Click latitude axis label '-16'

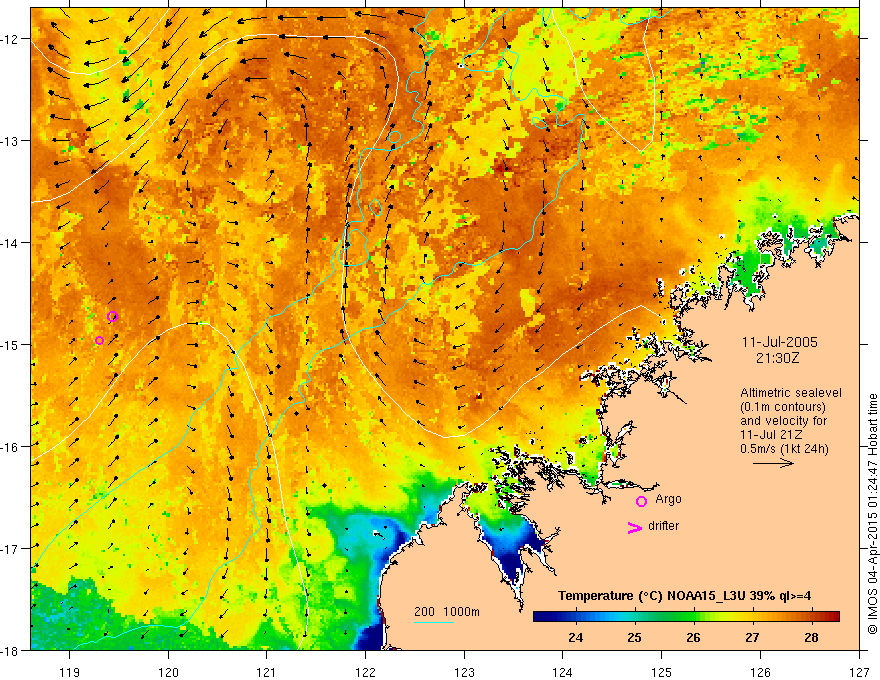point(12,447)
